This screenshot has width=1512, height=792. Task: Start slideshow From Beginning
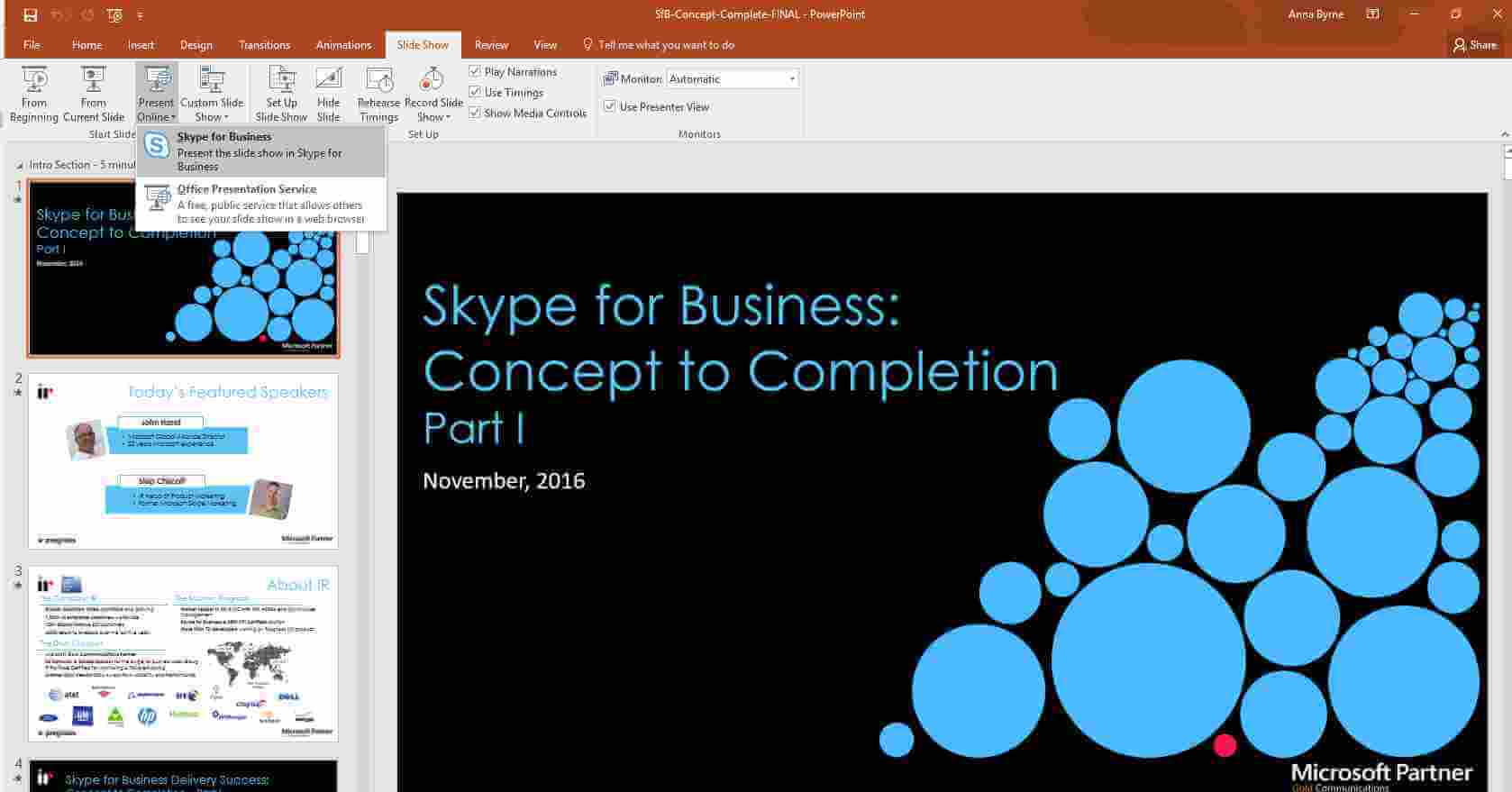(x=34, y=93)
